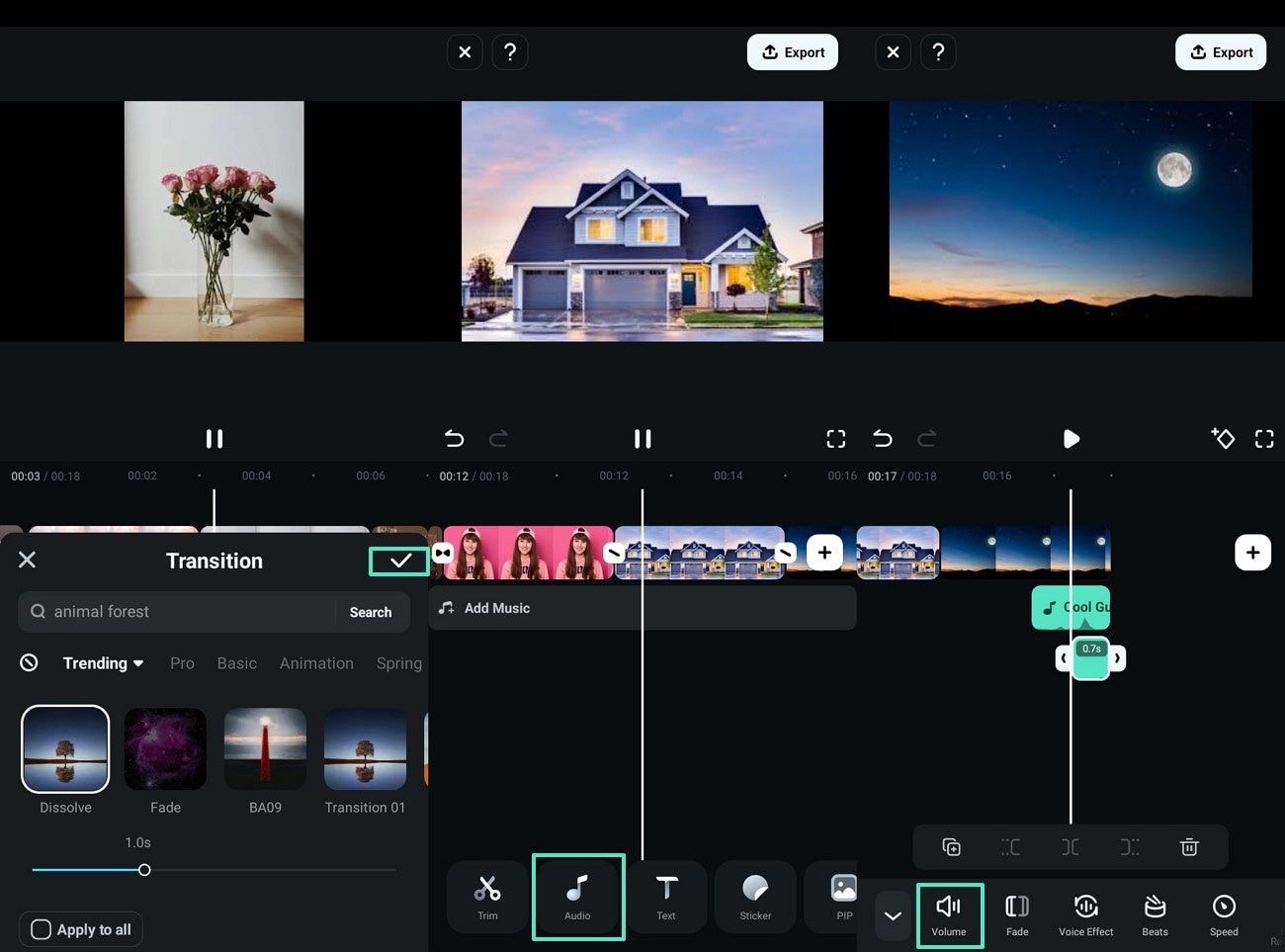Open the help question mark menu

[x=510, y=52]
